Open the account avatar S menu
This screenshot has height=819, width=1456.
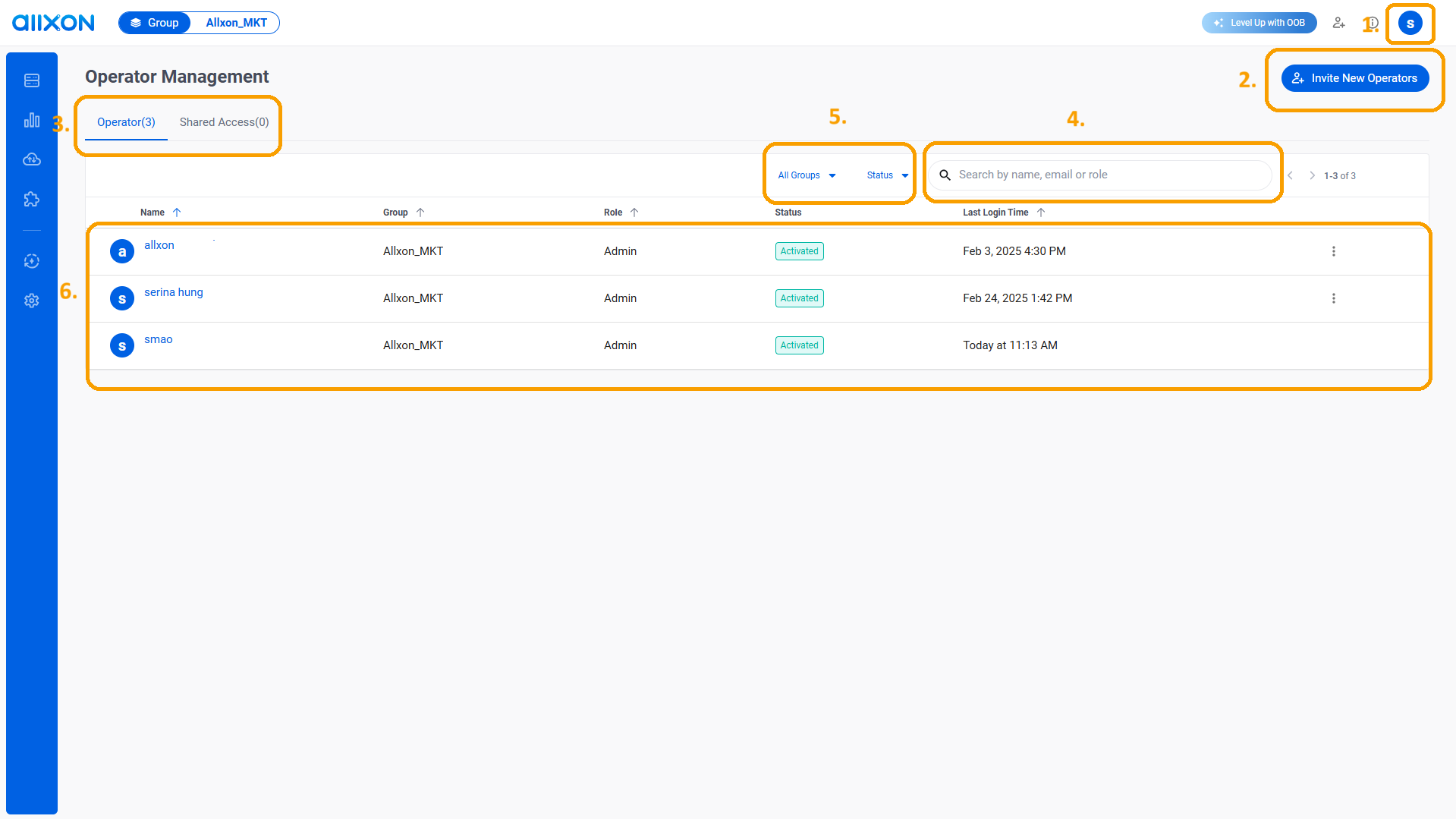1410,23
